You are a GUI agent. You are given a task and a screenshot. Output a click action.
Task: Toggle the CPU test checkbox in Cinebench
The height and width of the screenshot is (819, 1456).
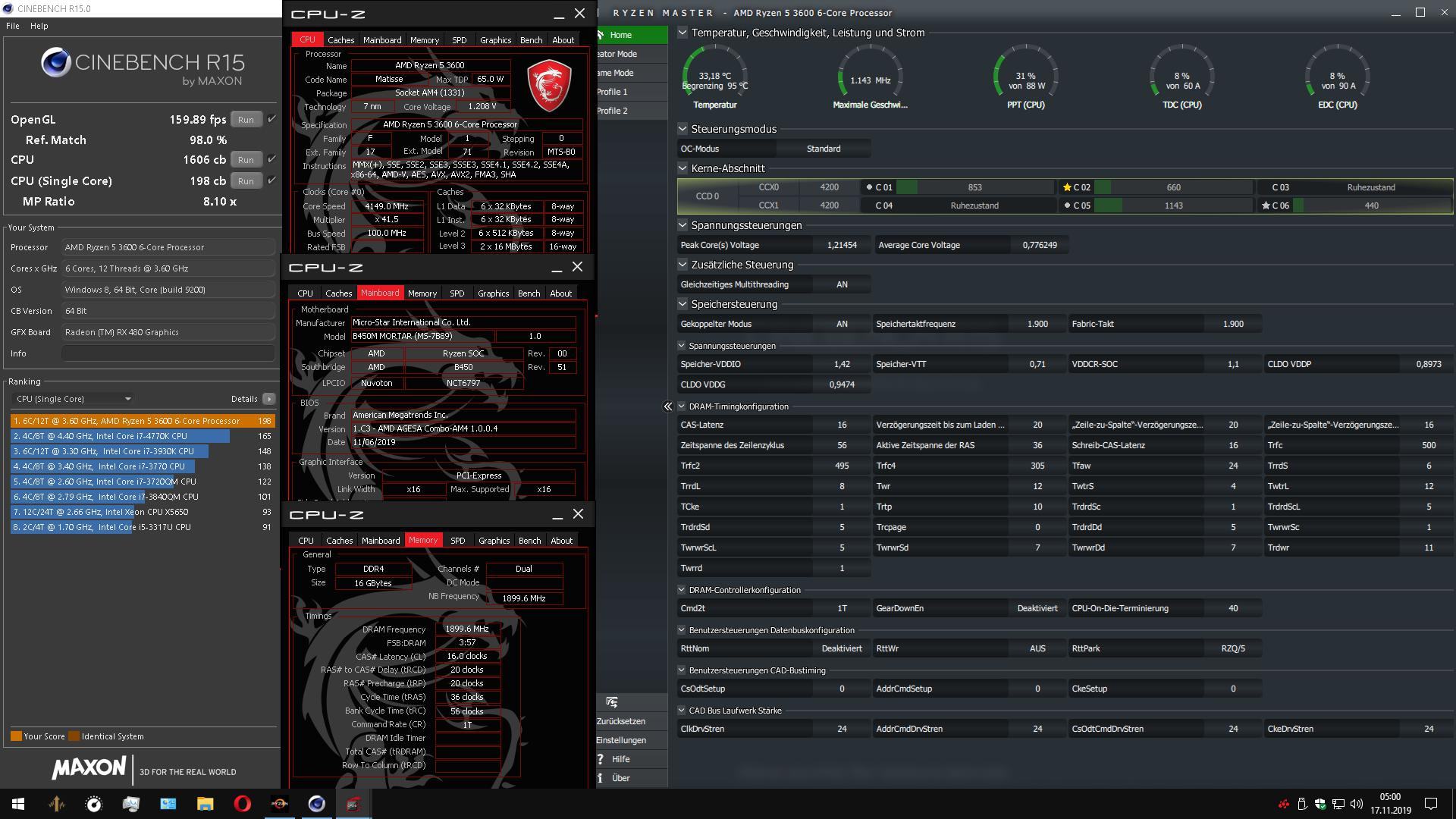coord(271,159)
